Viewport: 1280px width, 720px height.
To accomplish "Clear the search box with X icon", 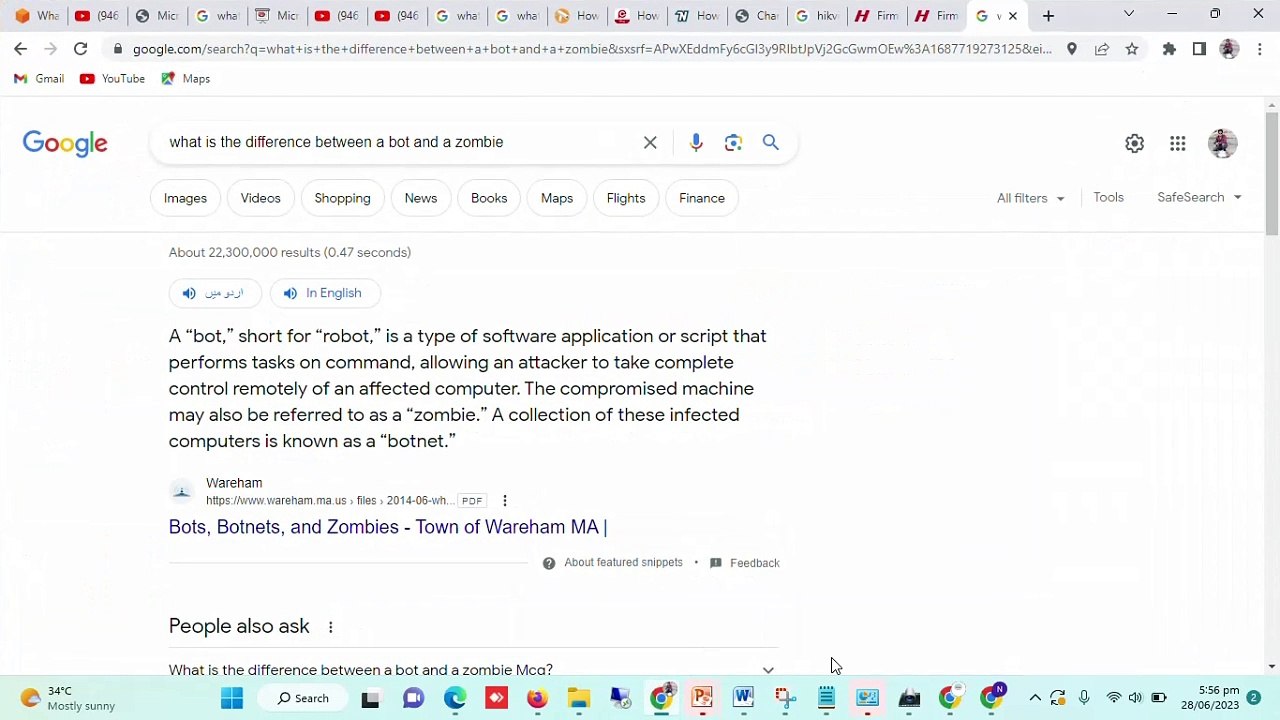I will click(650, 142).
